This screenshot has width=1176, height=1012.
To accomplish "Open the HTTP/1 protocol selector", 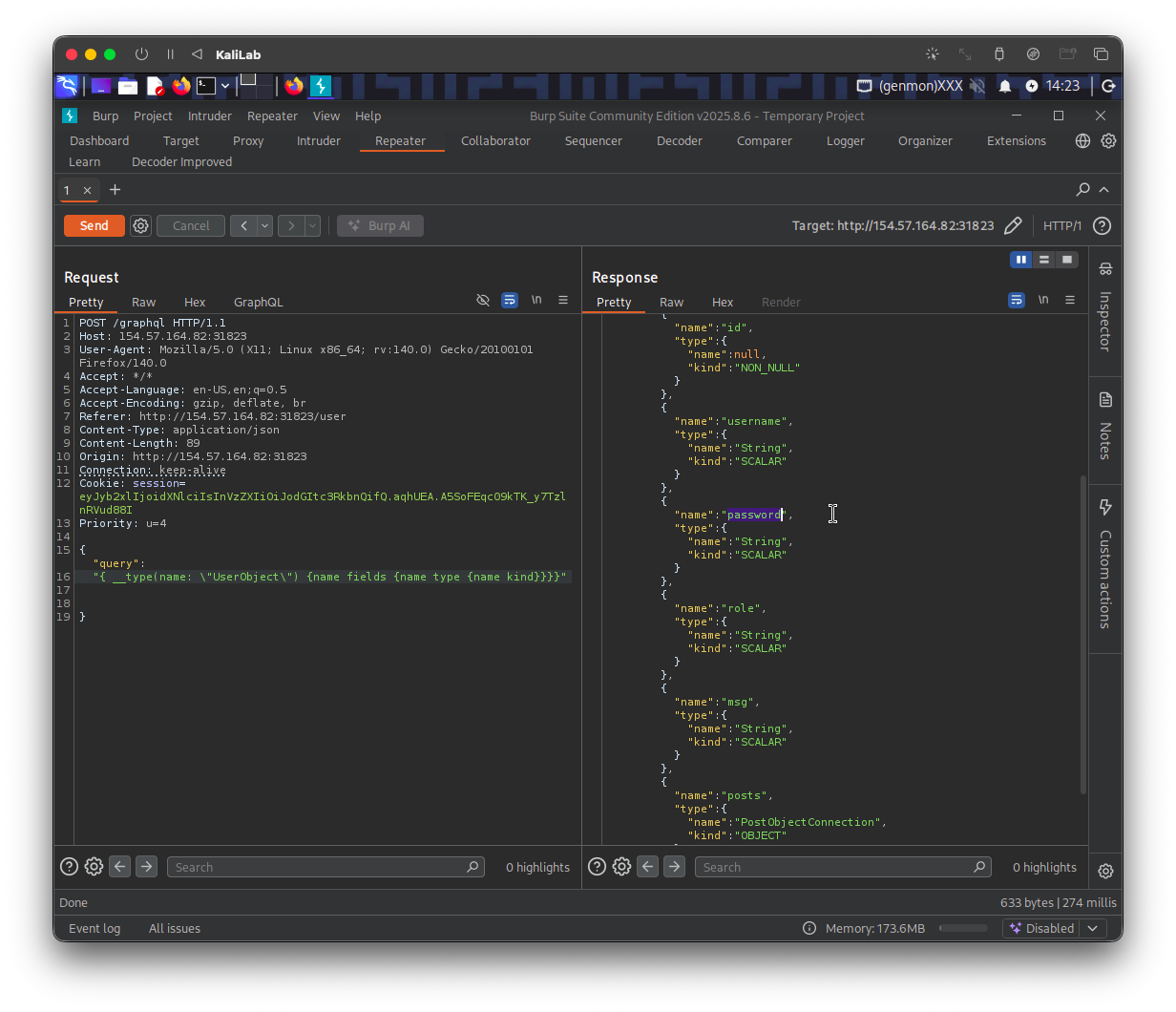I will (1061, 226).
